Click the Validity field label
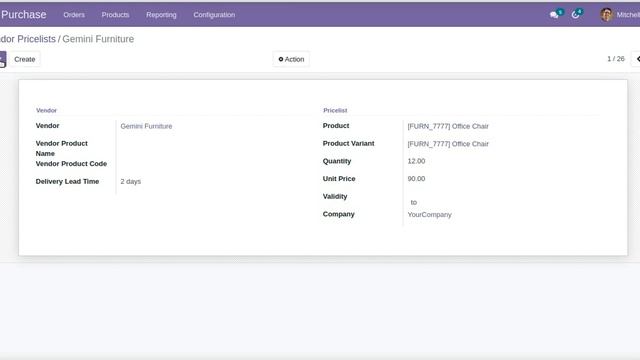Viewport: 640px width, 360px height. (335, 196)
